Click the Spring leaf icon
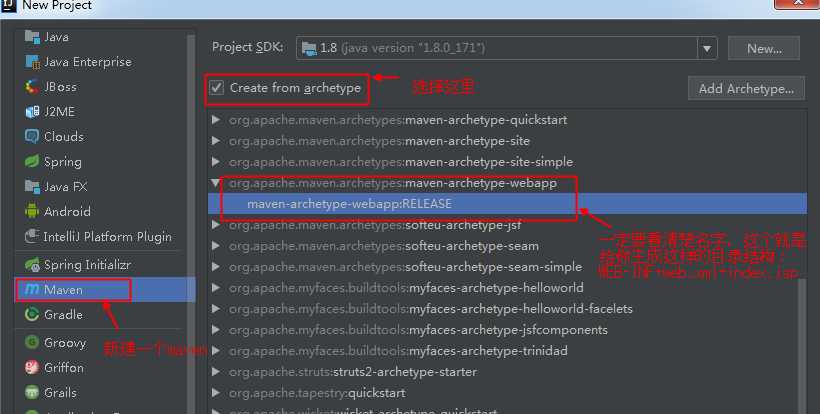Screen dimensions: 820x414 [x=32, y=162]
